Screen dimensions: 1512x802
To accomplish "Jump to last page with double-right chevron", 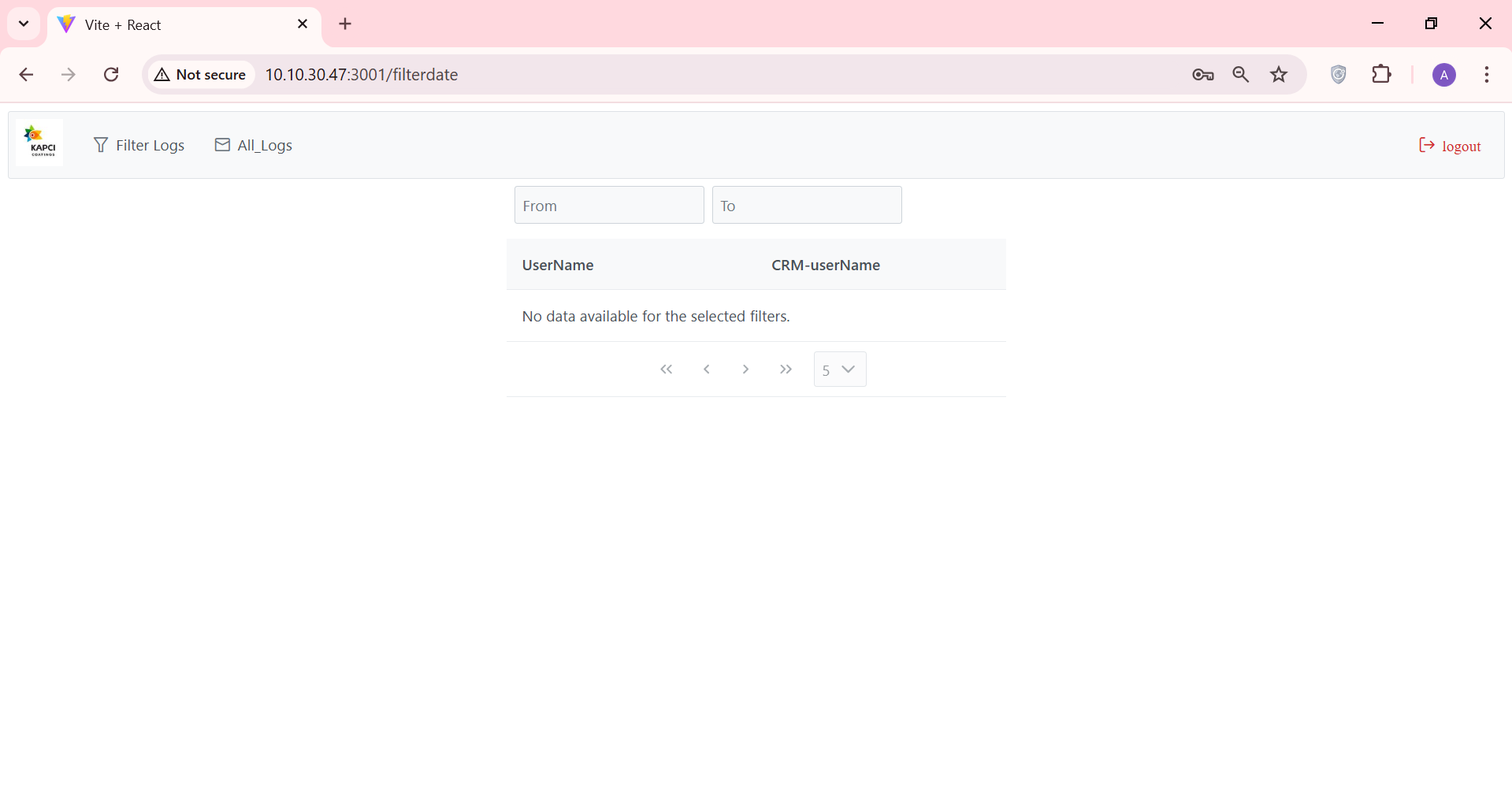I will (786, 369).
